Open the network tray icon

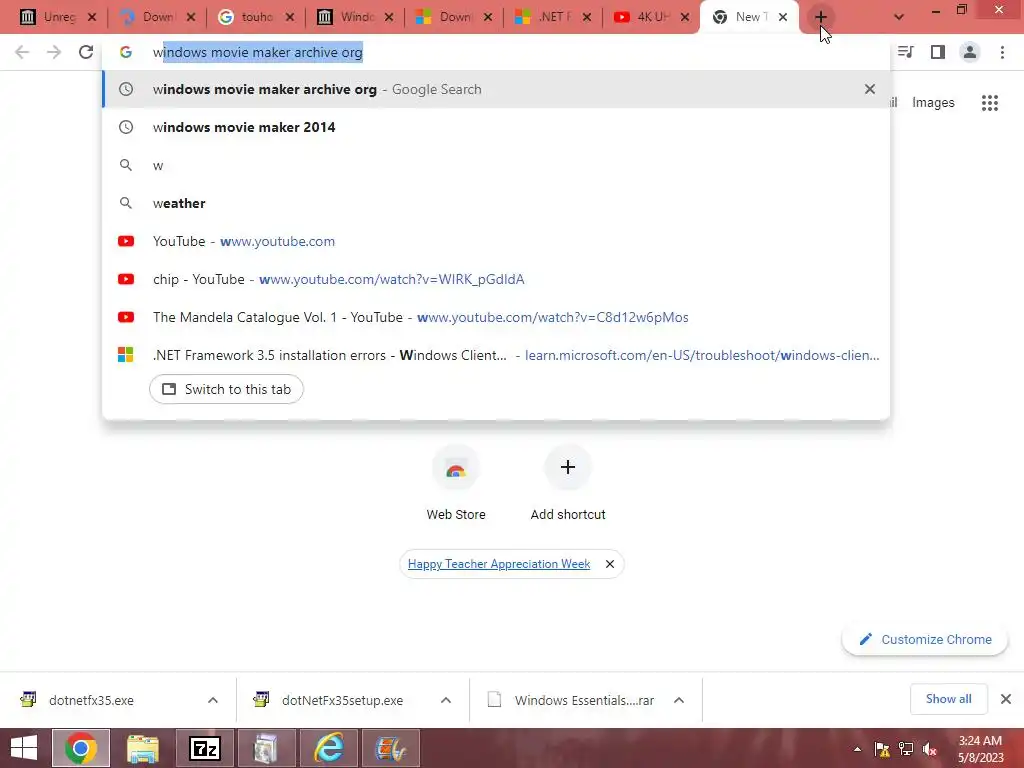pos(906,749)
